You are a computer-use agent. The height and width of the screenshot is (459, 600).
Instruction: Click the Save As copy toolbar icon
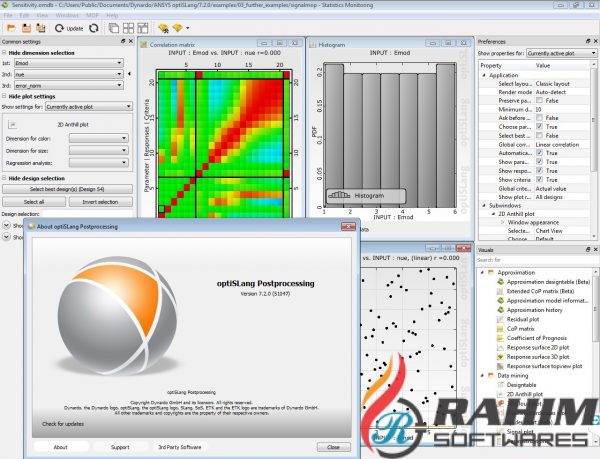click(41, 28)
